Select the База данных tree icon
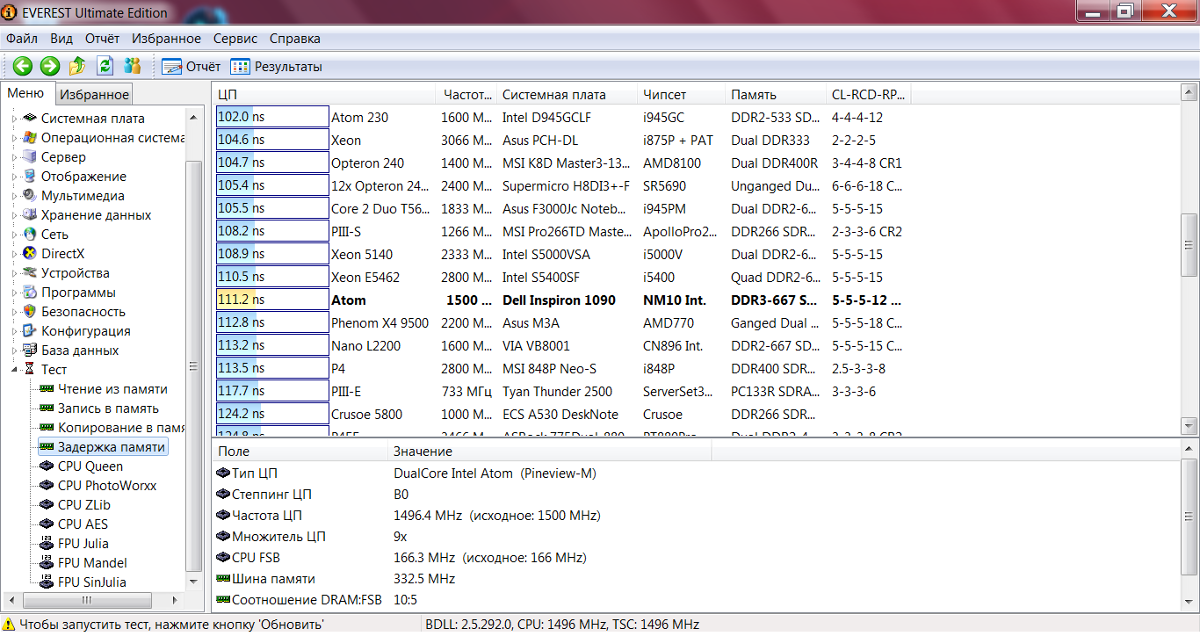This screenshot has width=1200, height=633. click(x=30, y=350)
